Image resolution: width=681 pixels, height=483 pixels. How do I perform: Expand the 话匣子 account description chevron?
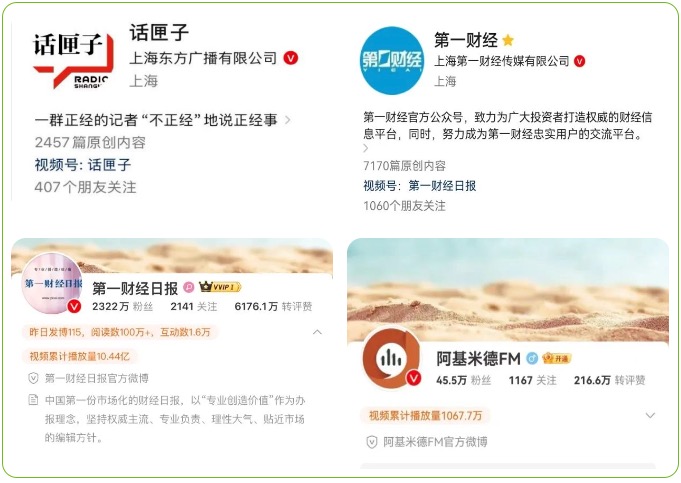coord(288,120)
